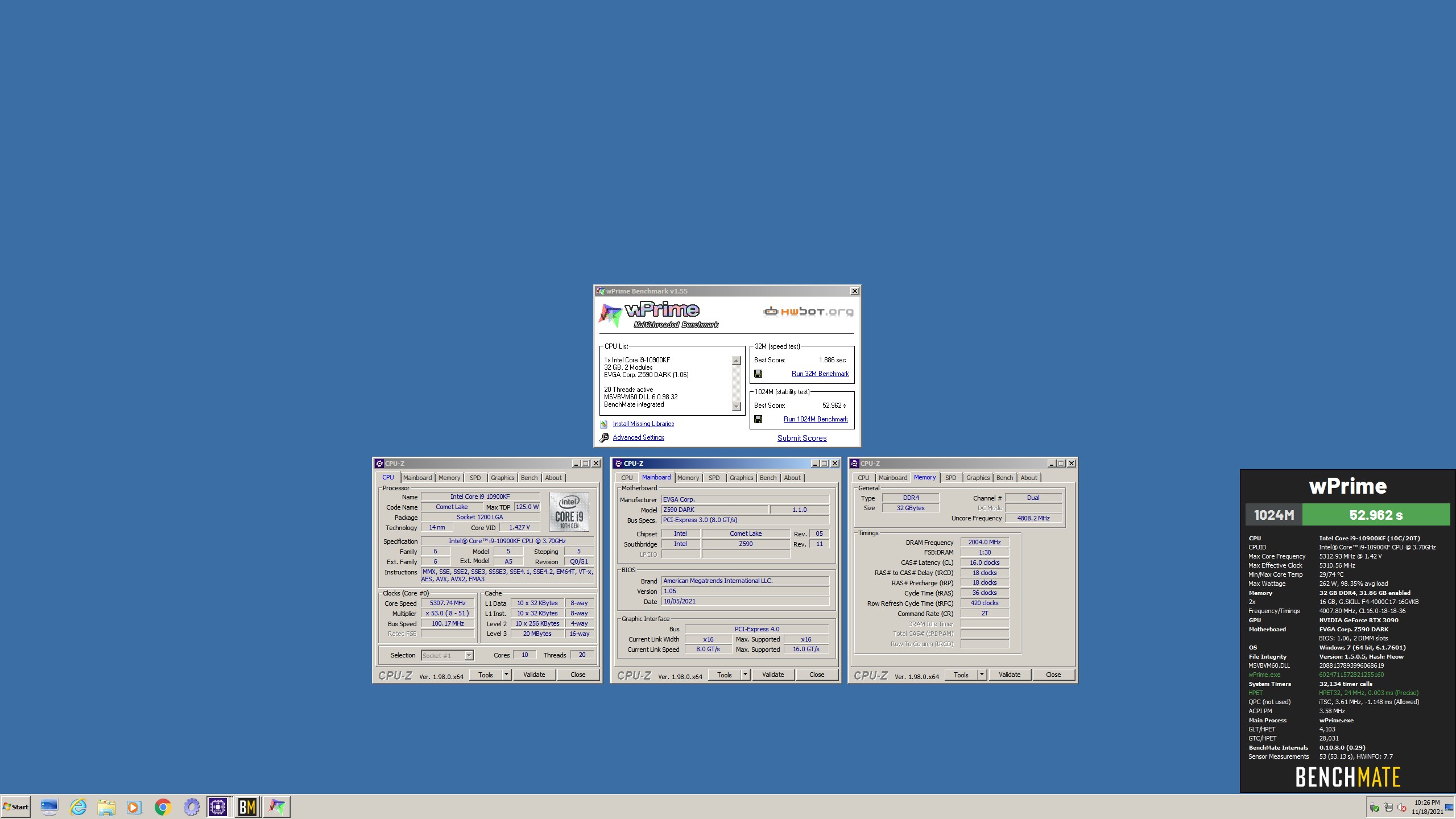Click the wPrime taskbar icon
Image resolution: width=1456 pixels, height=819 pixels.
tap(277, 806)
